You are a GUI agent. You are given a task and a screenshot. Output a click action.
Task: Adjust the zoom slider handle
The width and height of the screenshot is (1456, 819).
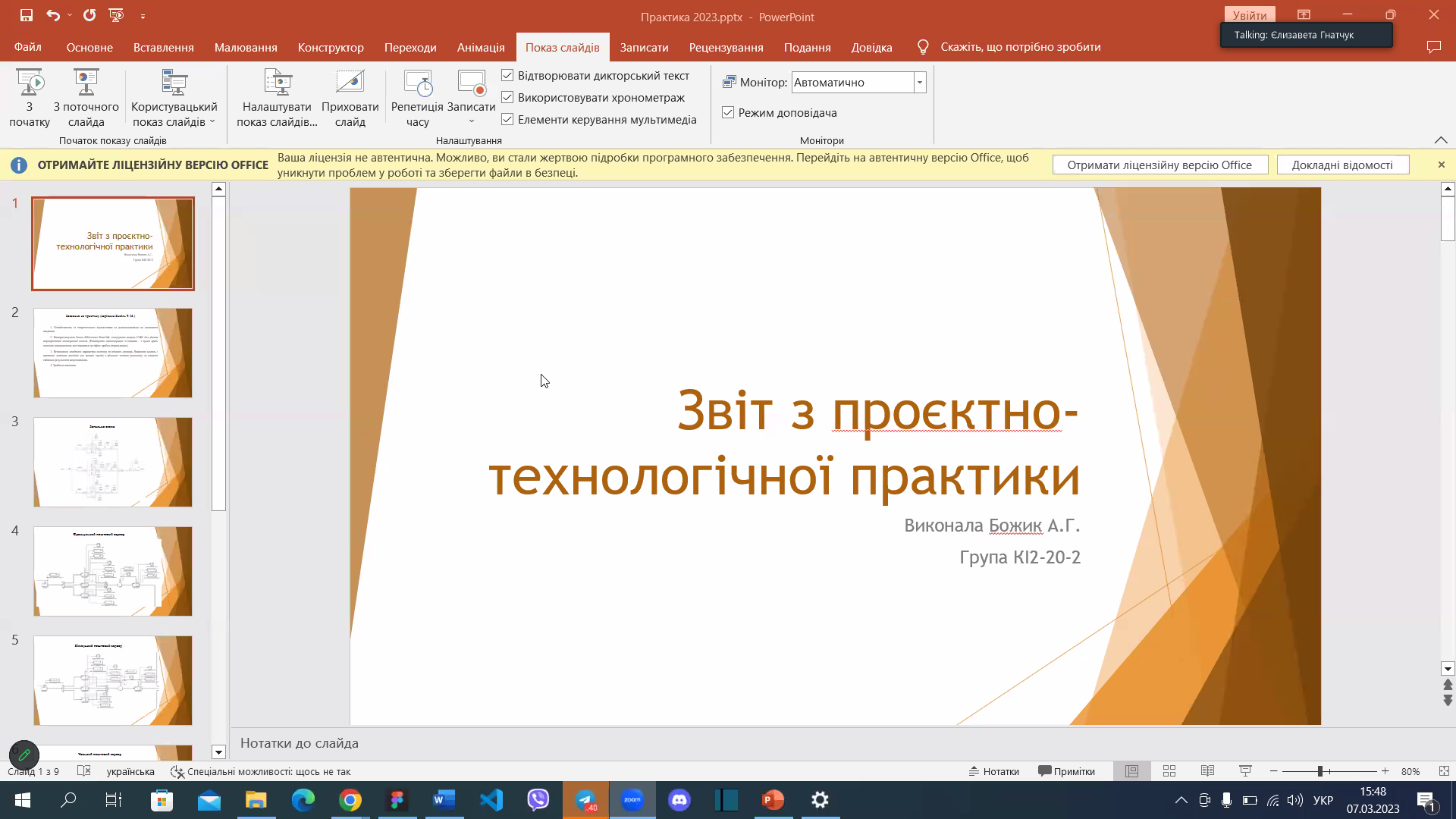1320,771
